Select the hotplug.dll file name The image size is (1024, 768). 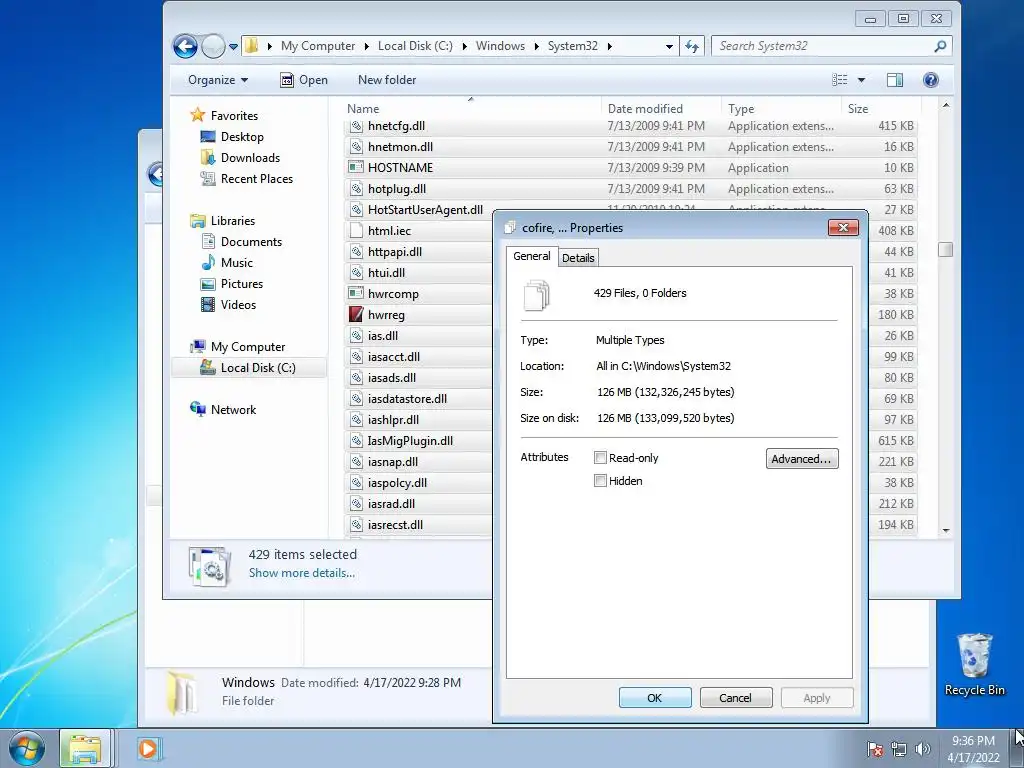(x=396, y=189)
